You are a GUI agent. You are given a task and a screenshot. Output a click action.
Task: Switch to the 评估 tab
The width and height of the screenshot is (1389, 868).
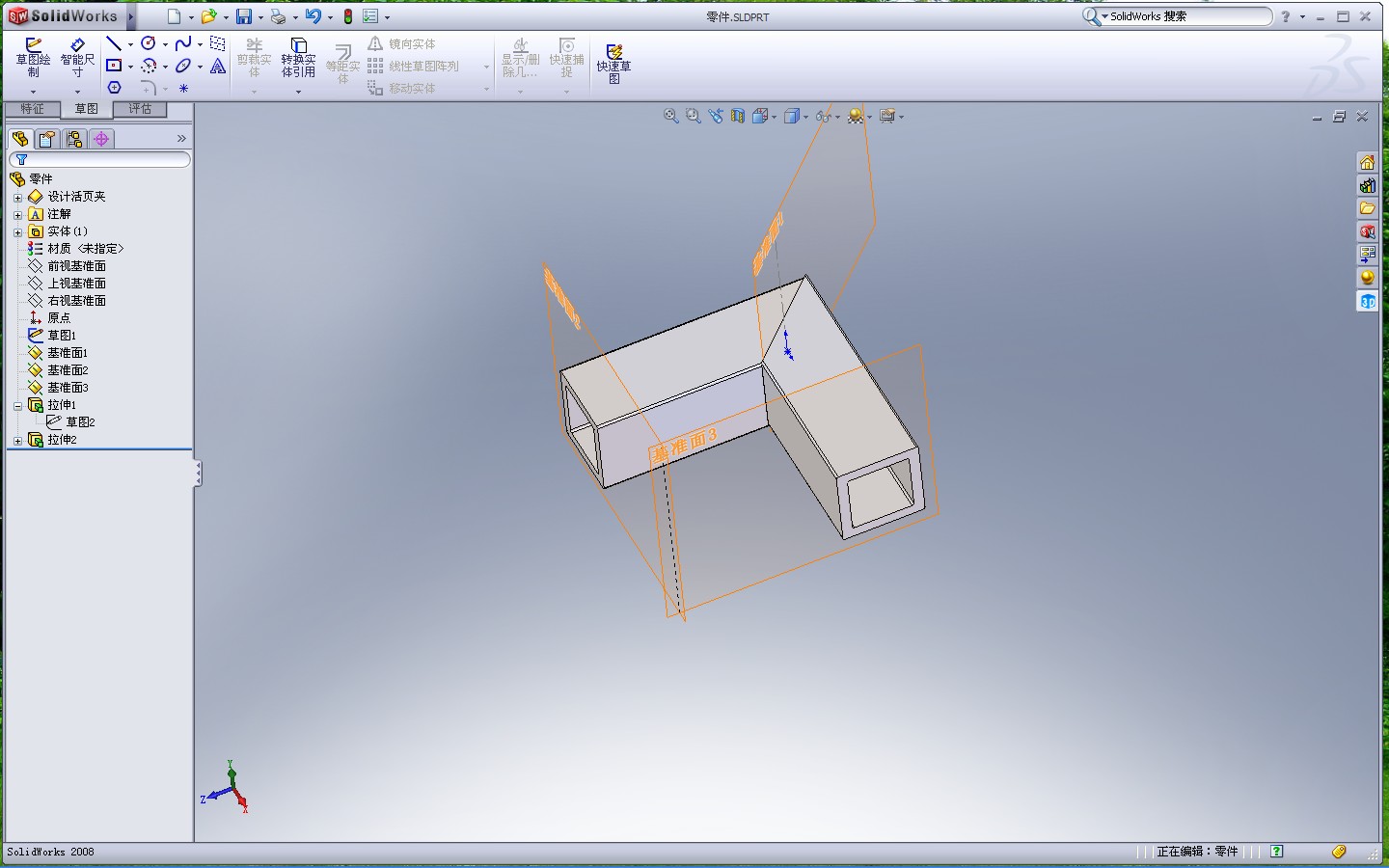(x=140, y=109)
